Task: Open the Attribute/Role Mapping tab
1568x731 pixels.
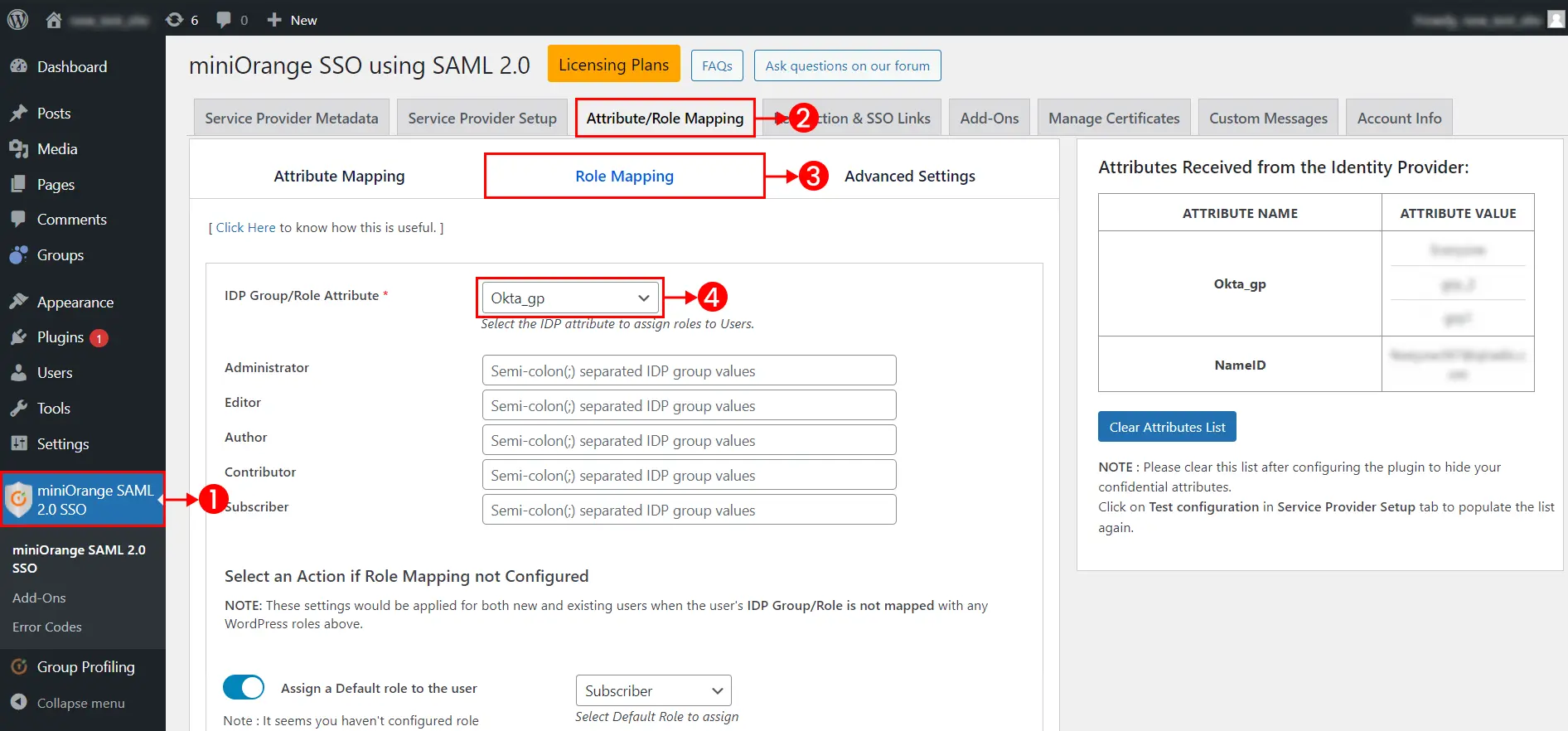Action: tap(665, 118)
